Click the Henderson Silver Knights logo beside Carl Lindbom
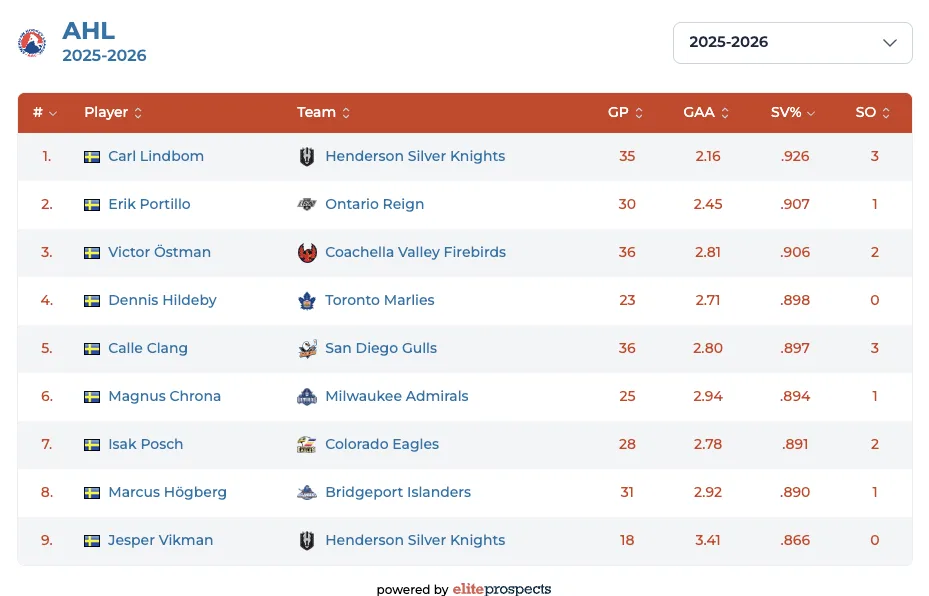 pos(307,157)
